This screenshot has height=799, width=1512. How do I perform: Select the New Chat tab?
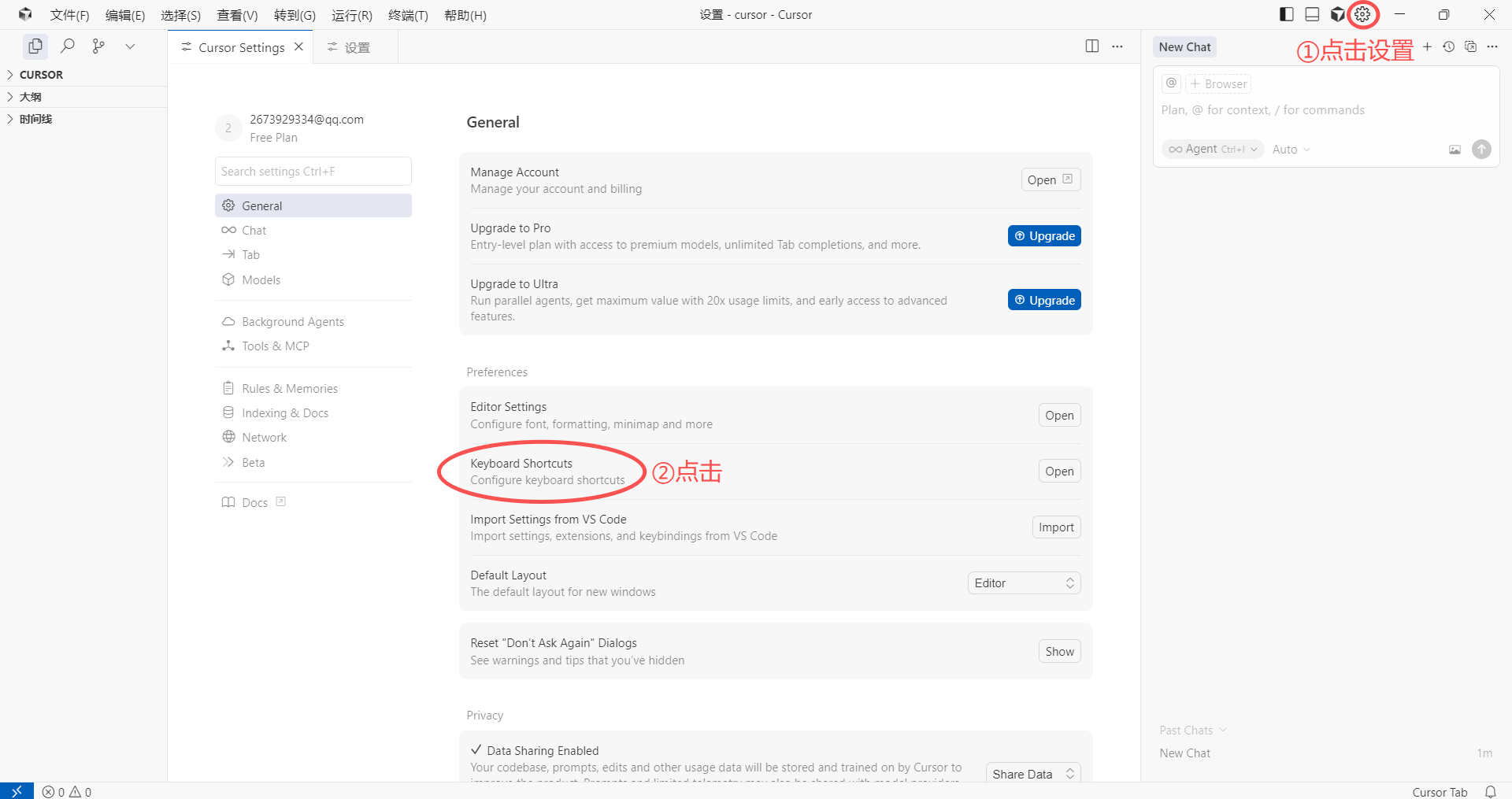click(x=1184, y=46)
